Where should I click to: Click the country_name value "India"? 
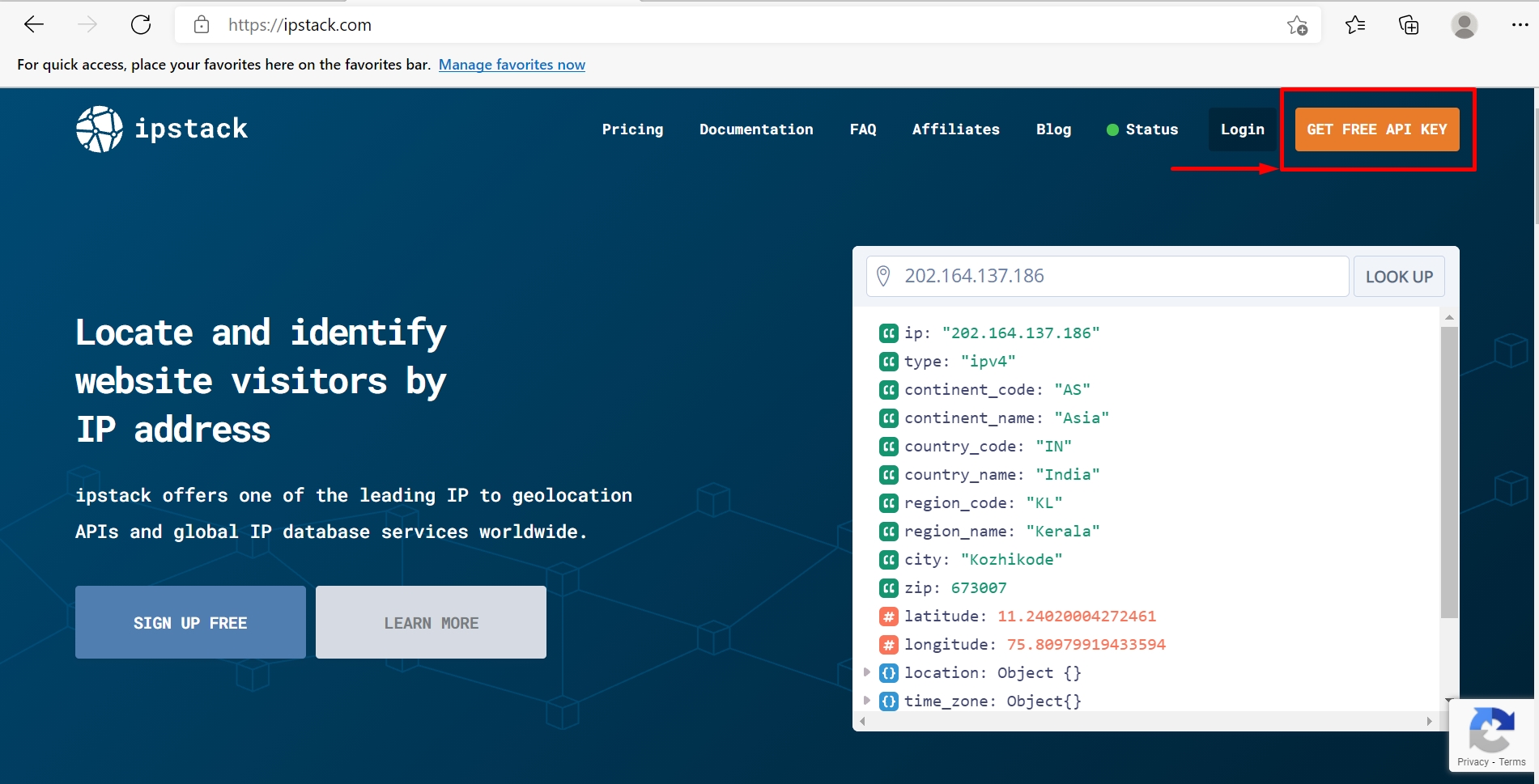point(1068,475)
